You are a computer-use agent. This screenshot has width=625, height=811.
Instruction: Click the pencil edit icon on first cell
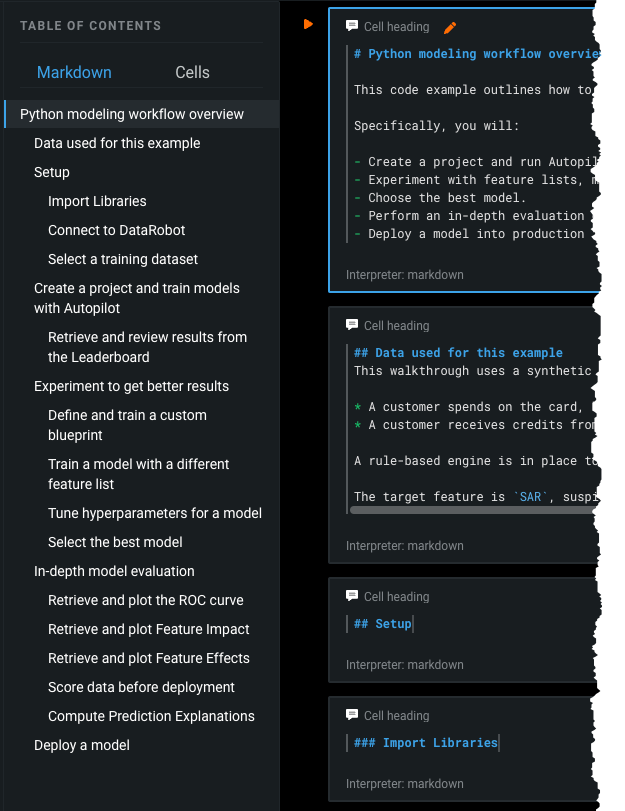450,27
